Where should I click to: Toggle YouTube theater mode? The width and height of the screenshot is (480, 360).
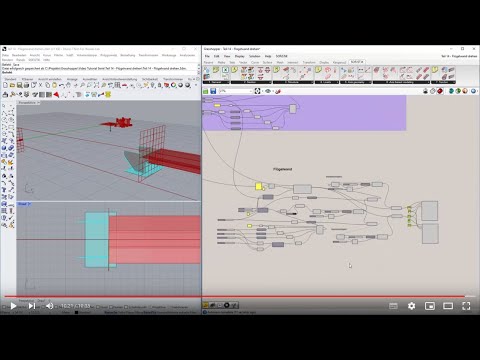(x=448, y=306)
